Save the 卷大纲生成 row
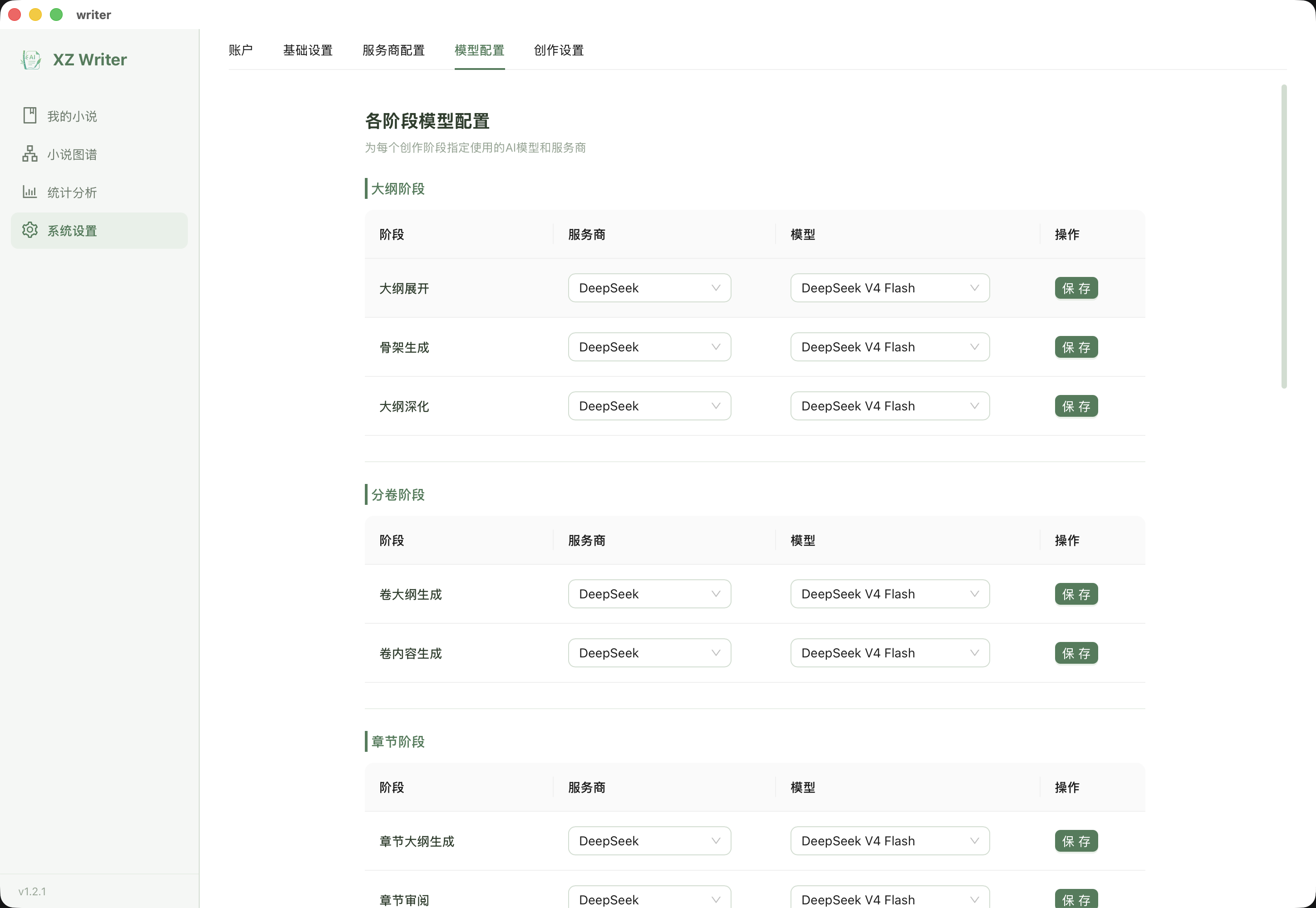This screenshot has width=1316, height=908. pyautogui.click(x=1076, y=595)
